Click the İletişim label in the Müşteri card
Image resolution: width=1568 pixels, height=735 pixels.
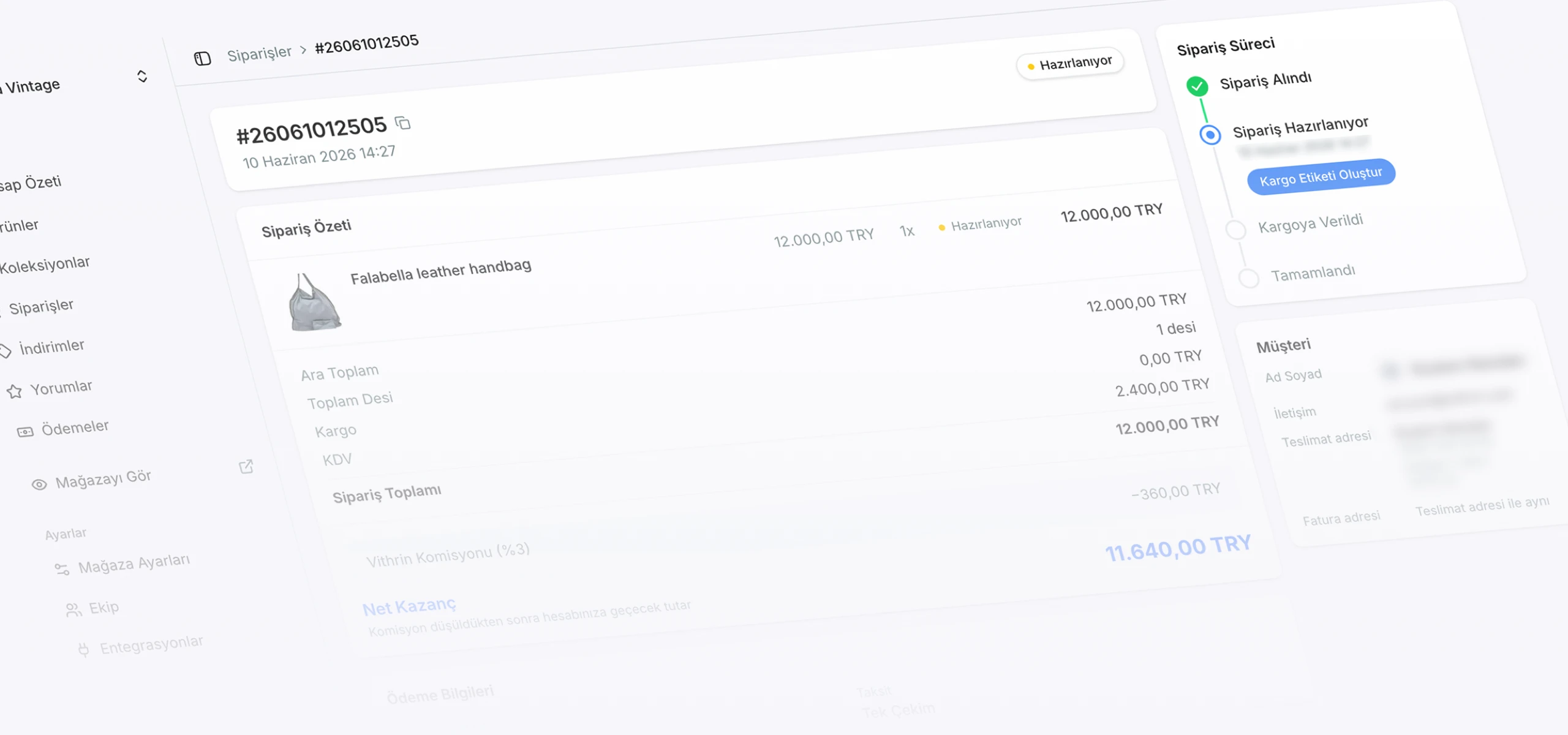coord(1295,413)
